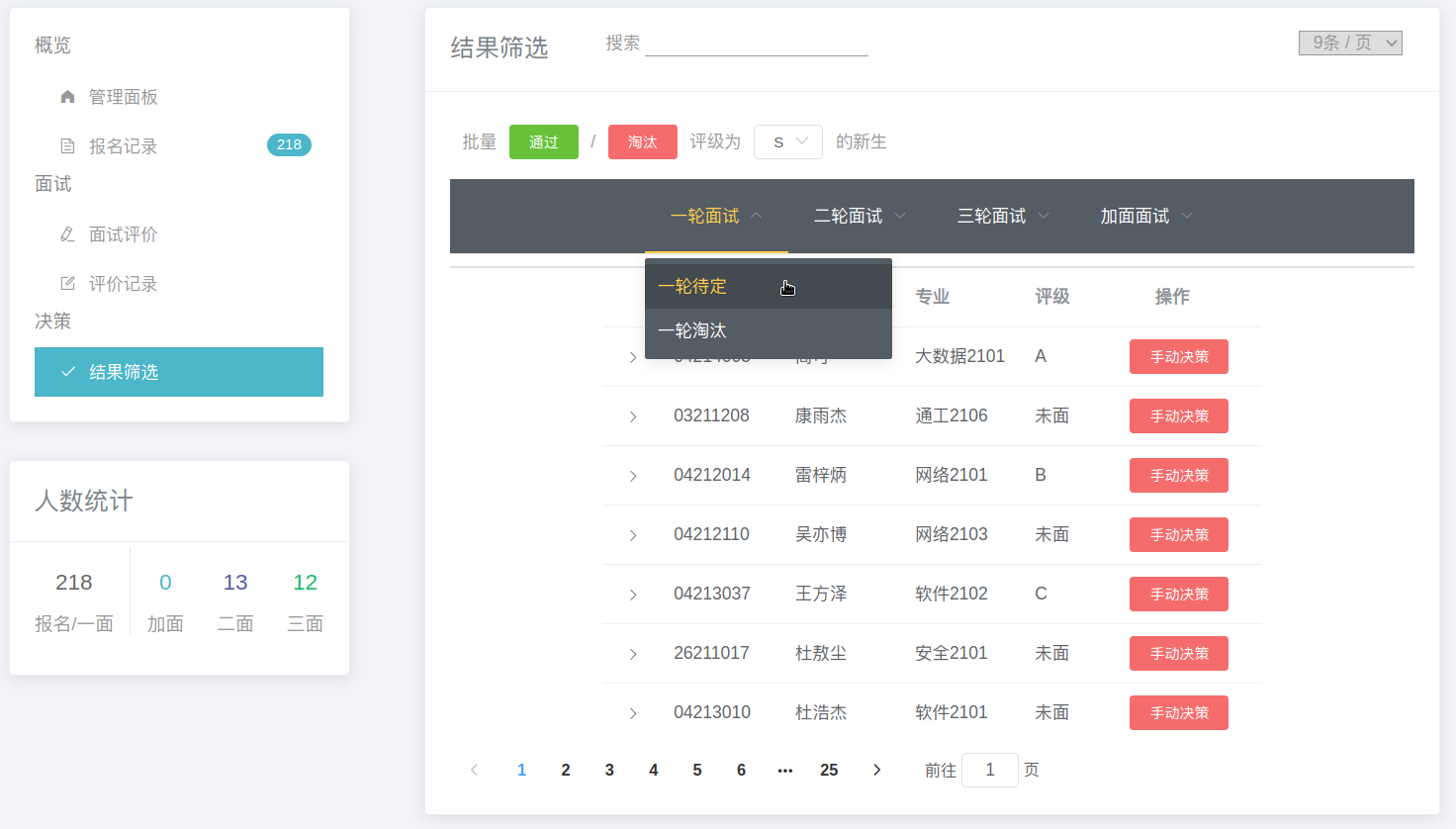Jump to last page 25

[829, 770]
